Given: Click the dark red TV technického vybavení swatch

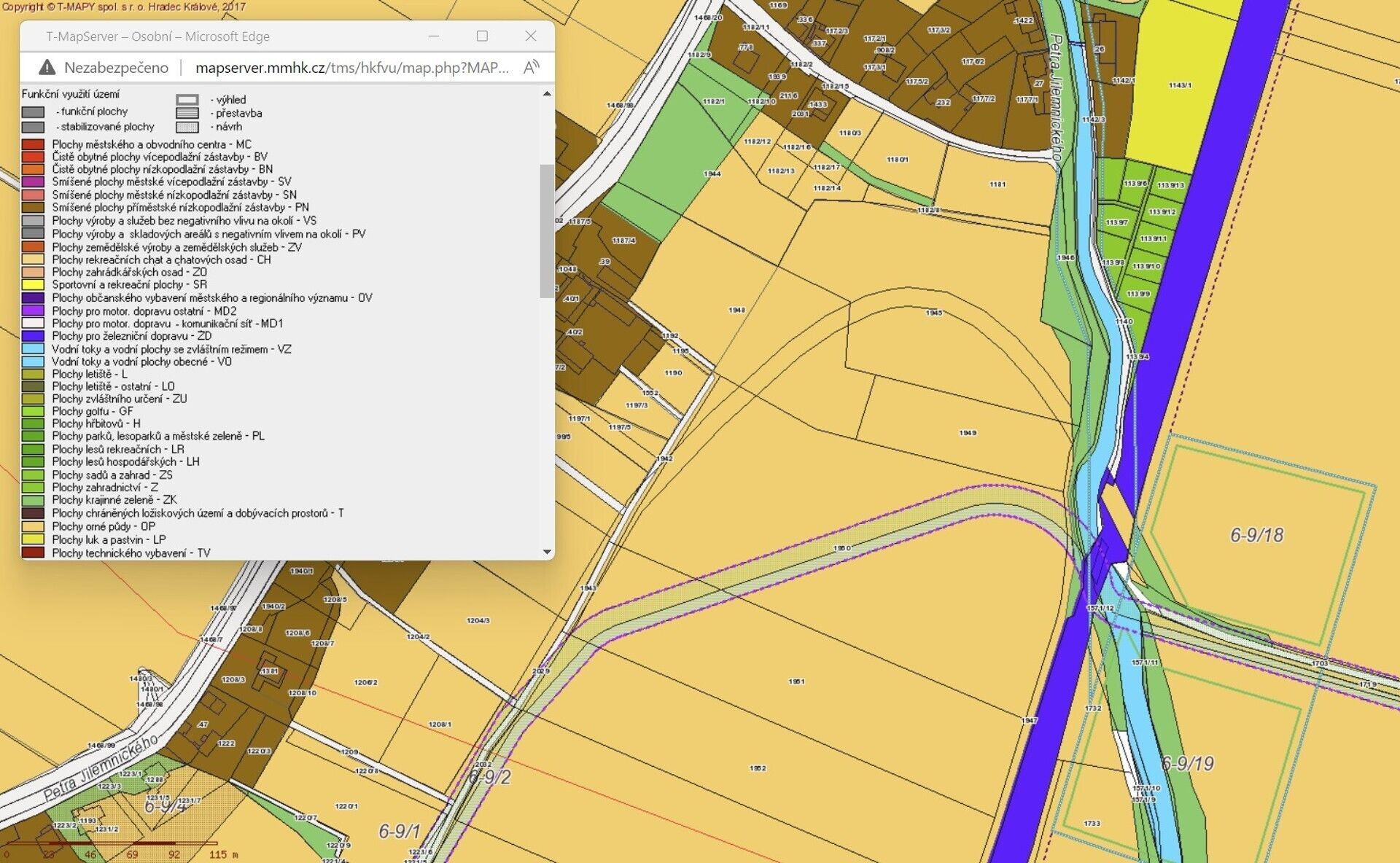Looking at the screenshot, I should pos(33,553).
